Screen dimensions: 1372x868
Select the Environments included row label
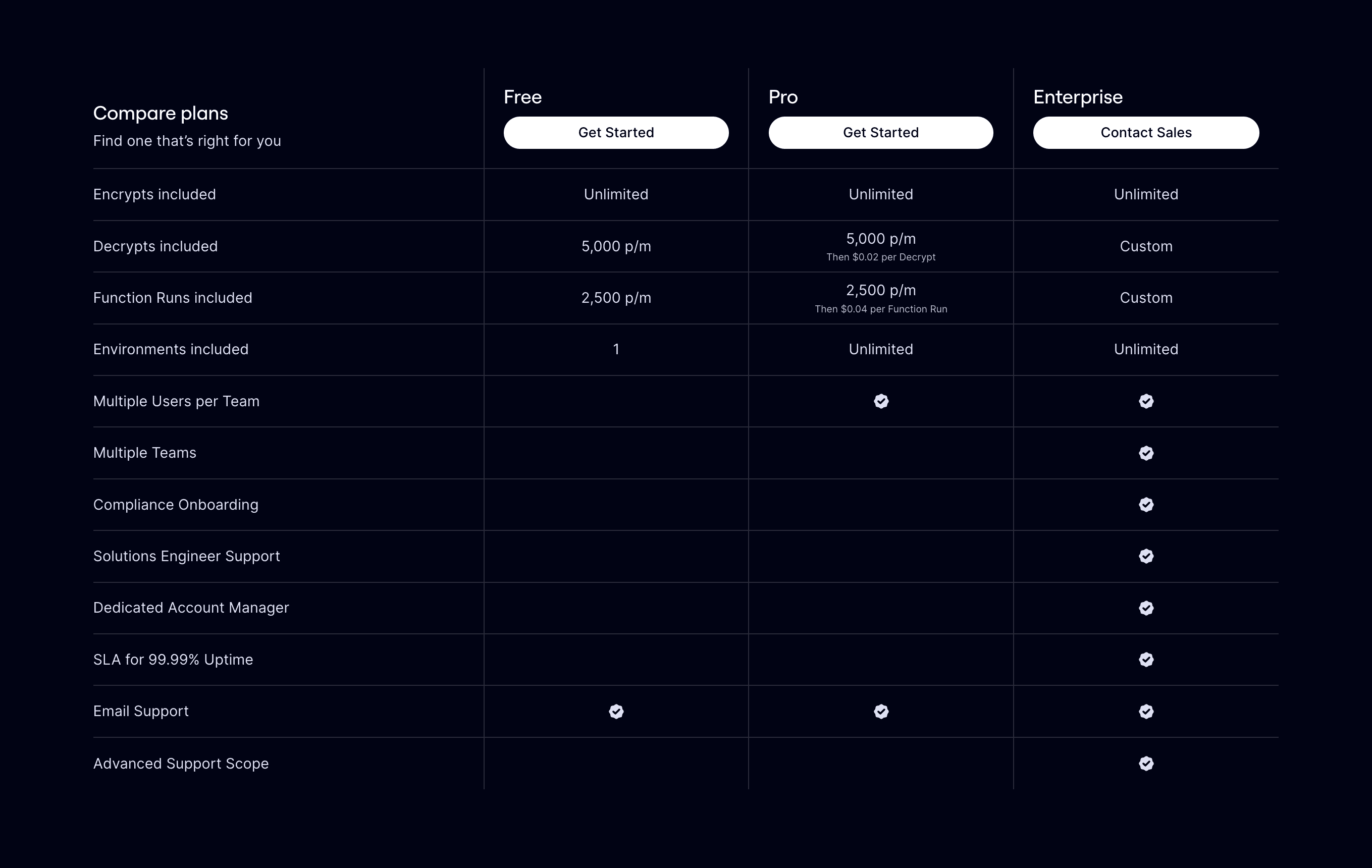[x=171, y=349]
